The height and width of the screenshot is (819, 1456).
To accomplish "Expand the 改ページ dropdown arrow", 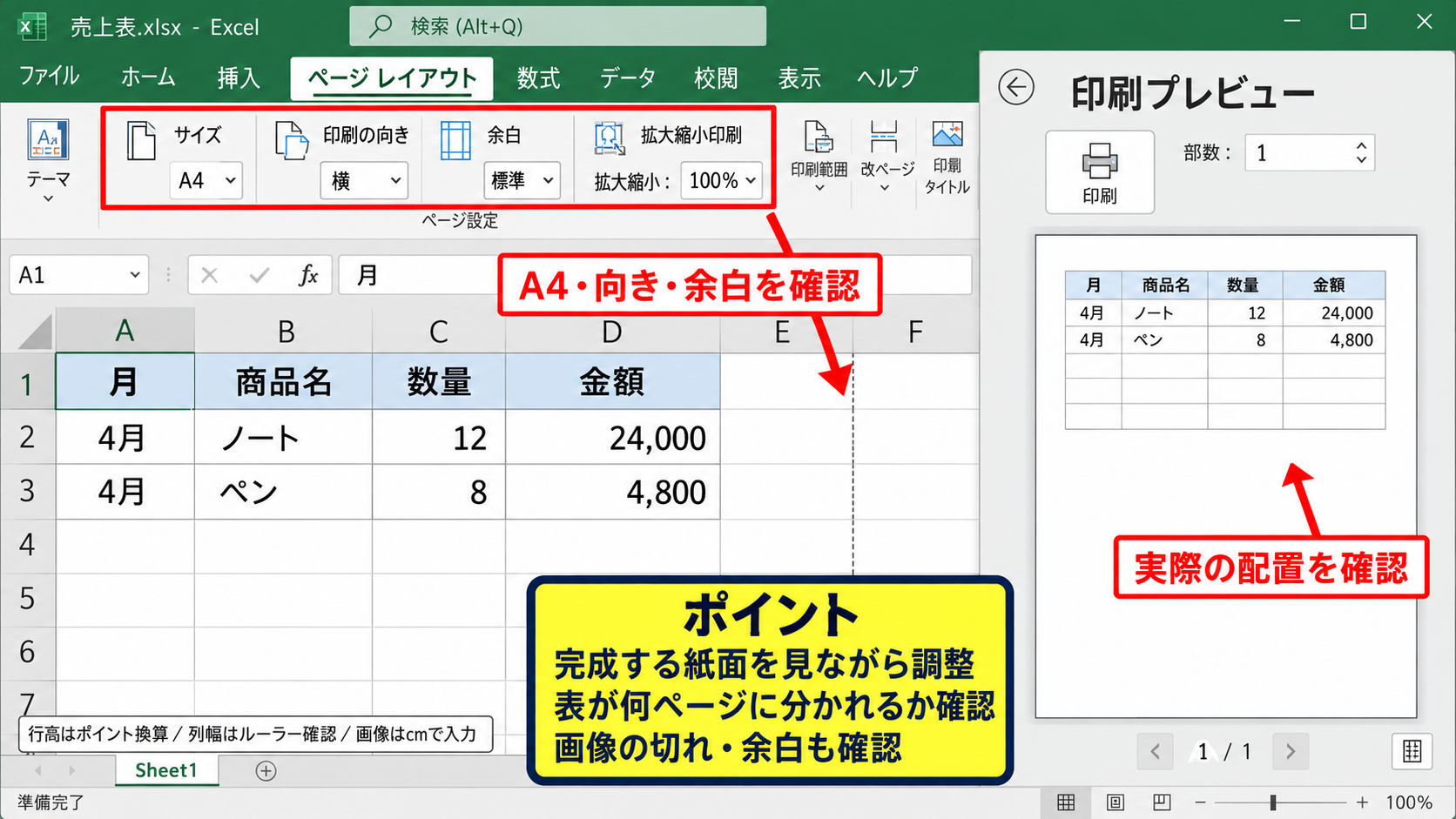I will 885,188.
